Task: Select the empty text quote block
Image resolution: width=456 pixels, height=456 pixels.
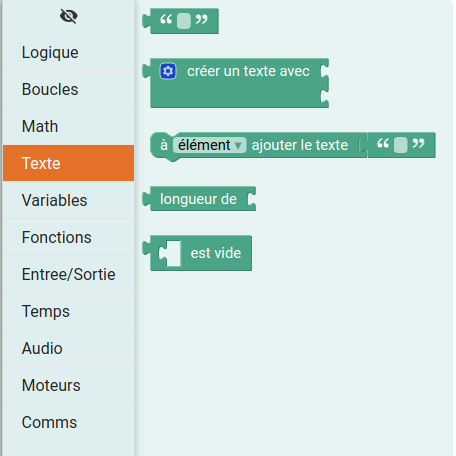Action: coord(181,21)
